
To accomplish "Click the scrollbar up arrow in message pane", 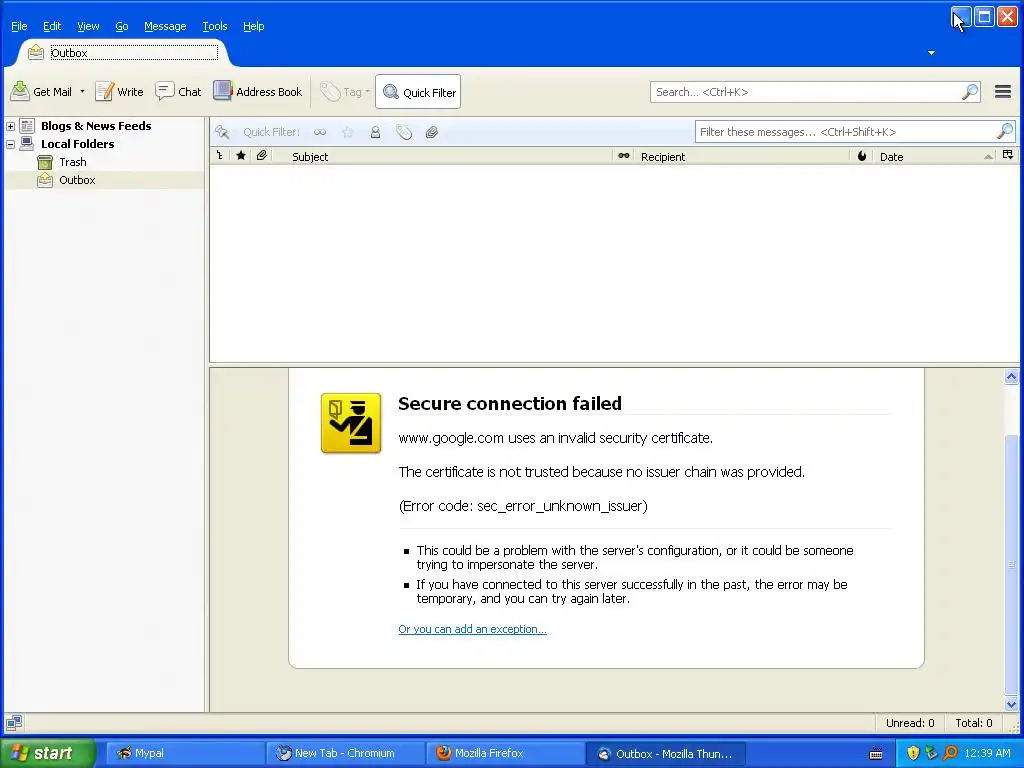I will tap(1011, 377).
